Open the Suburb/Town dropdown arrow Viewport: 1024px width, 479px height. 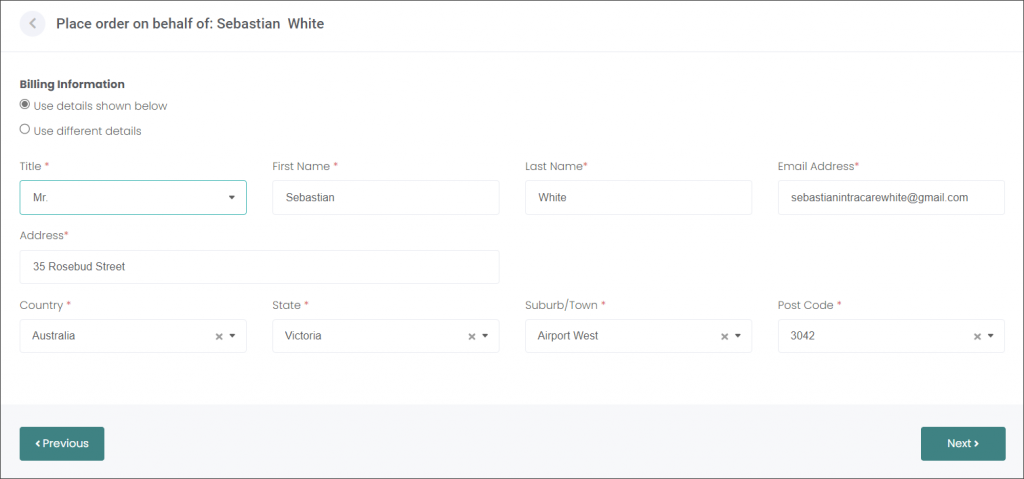[738, 337]
